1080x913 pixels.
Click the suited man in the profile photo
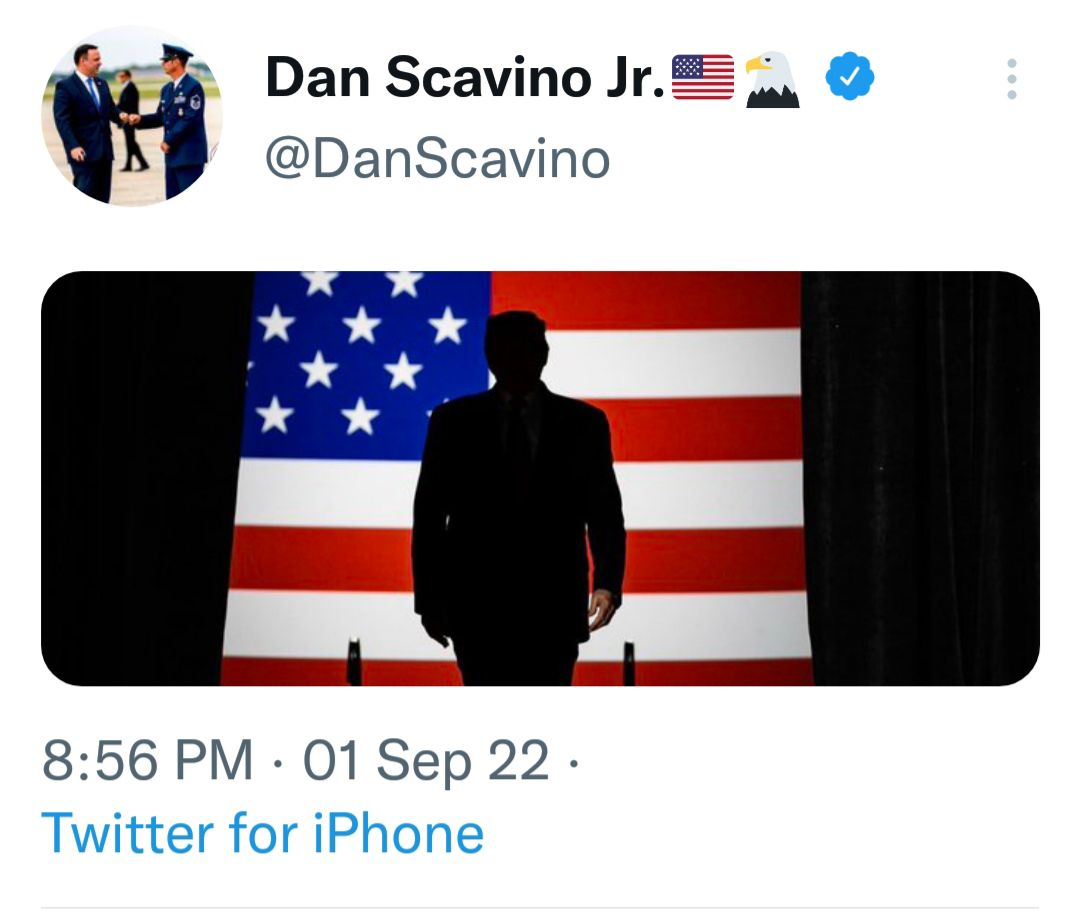coord(85,120)
